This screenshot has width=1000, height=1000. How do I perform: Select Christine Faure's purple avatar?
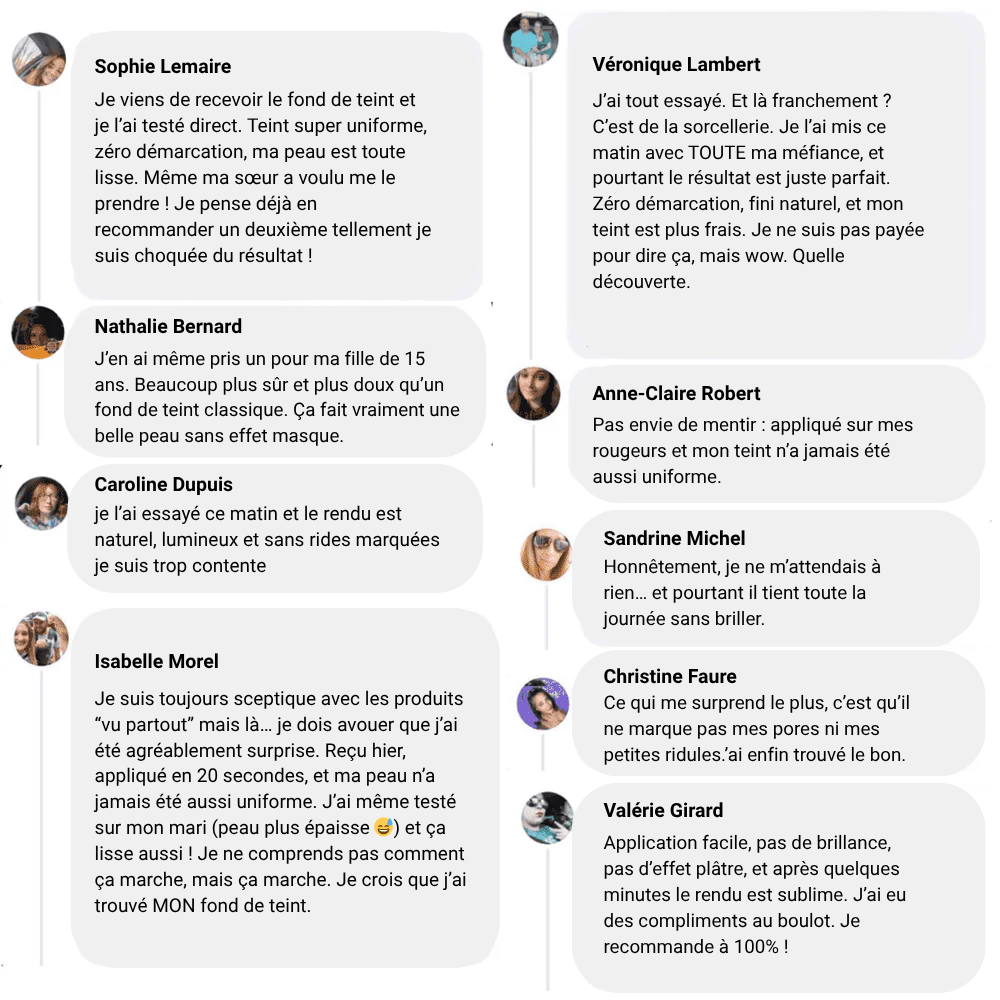pyautogui.click(x=542, y=703)
